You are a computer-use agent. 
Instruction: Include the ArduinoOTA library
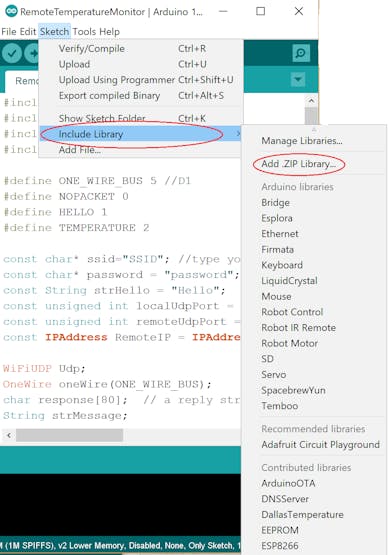(x=288, y=484)
